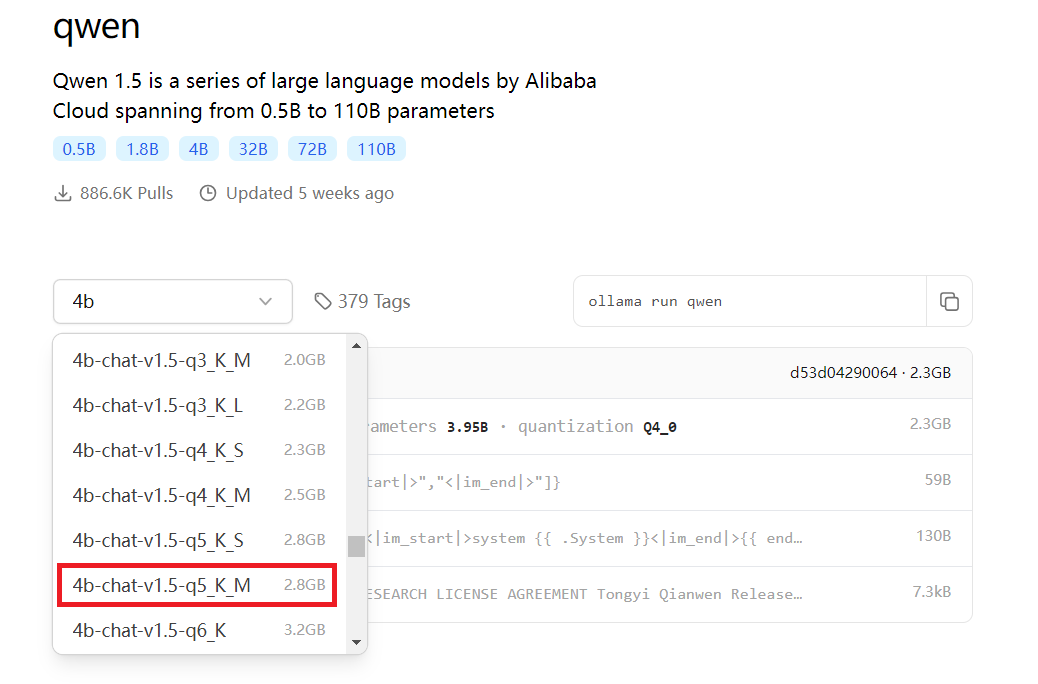
Task: Open the 379 Tags link
Action: [362, 301]
